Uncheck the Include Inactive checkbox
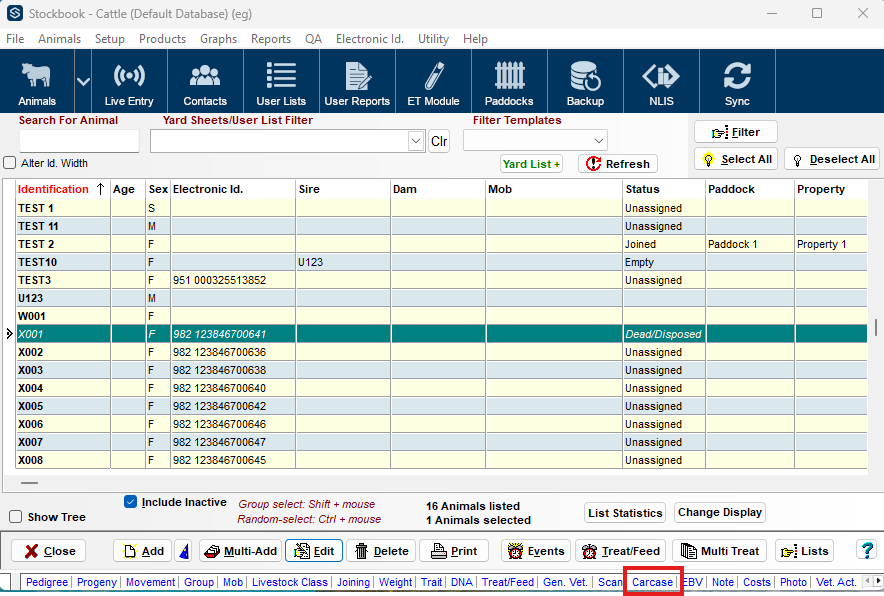The height and width of the screenshot is (596, 884). tap(130, 502)
